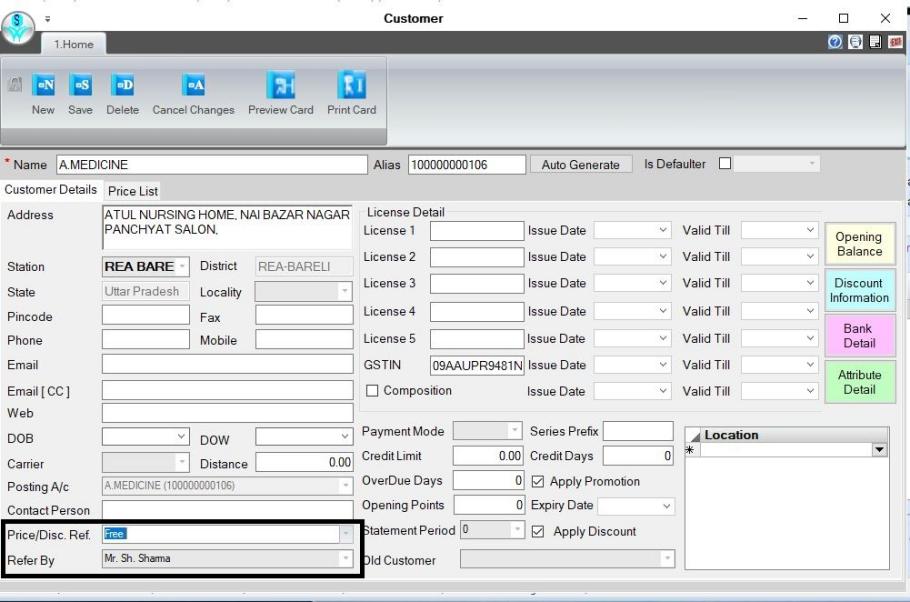Open the DOB date picker

(x=181, y=436)
